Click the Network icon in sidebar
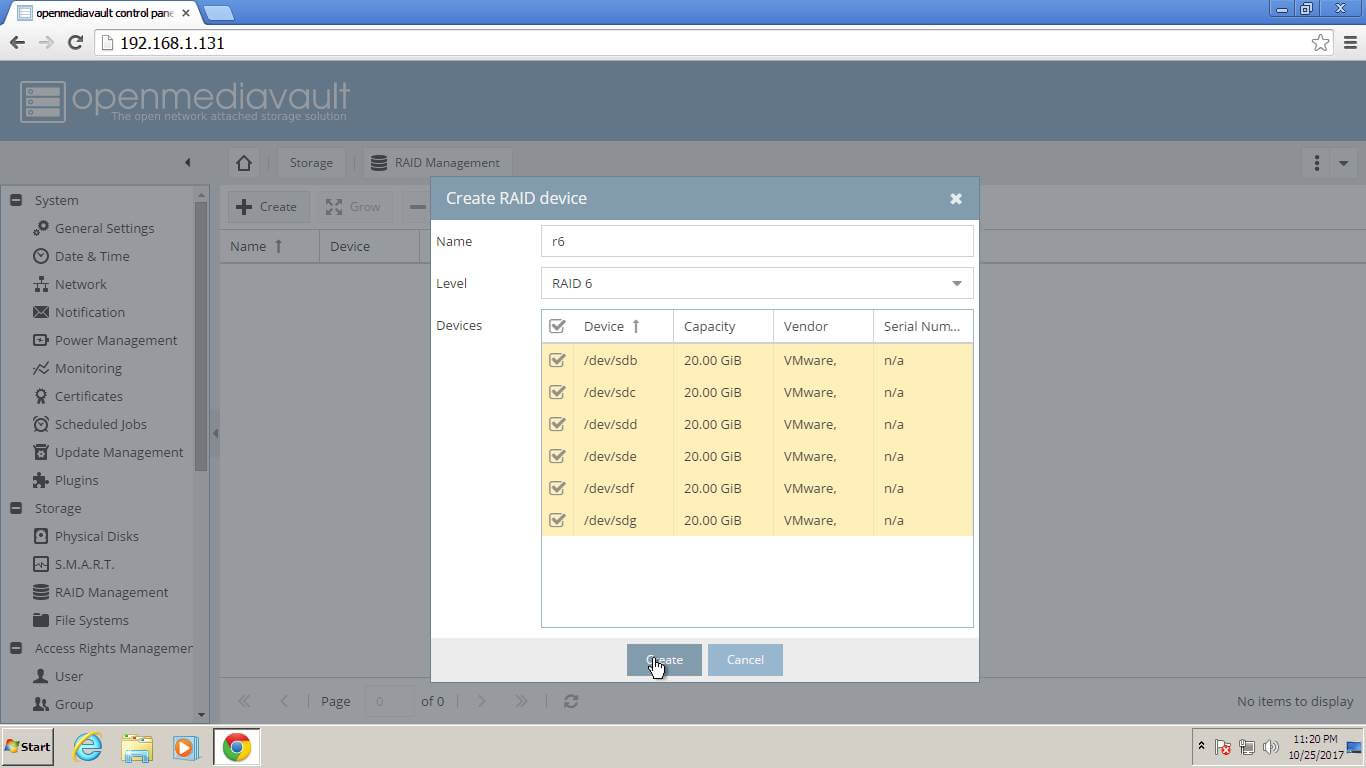 click(x=41, y=284)
